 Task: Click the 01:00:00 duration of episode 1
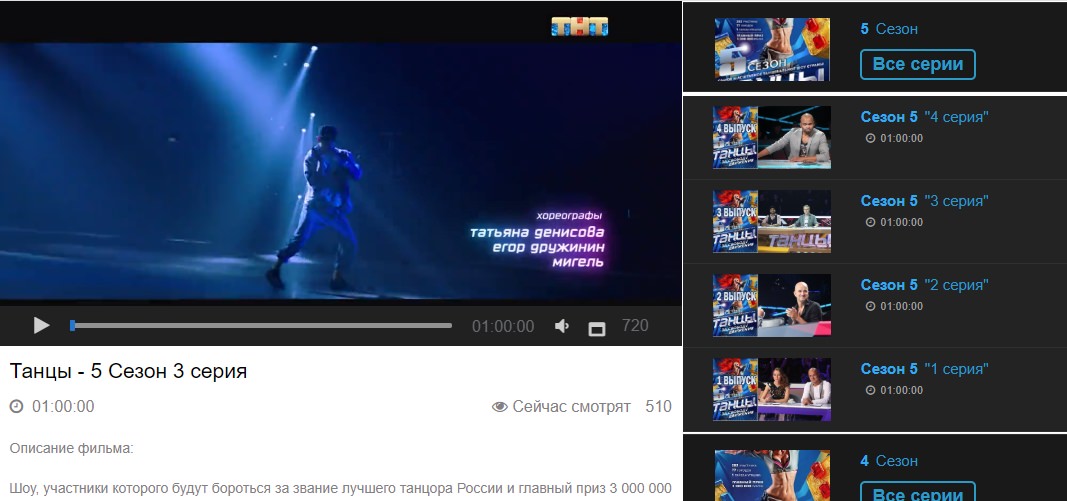pyautogui.click(x=902, y=390)
